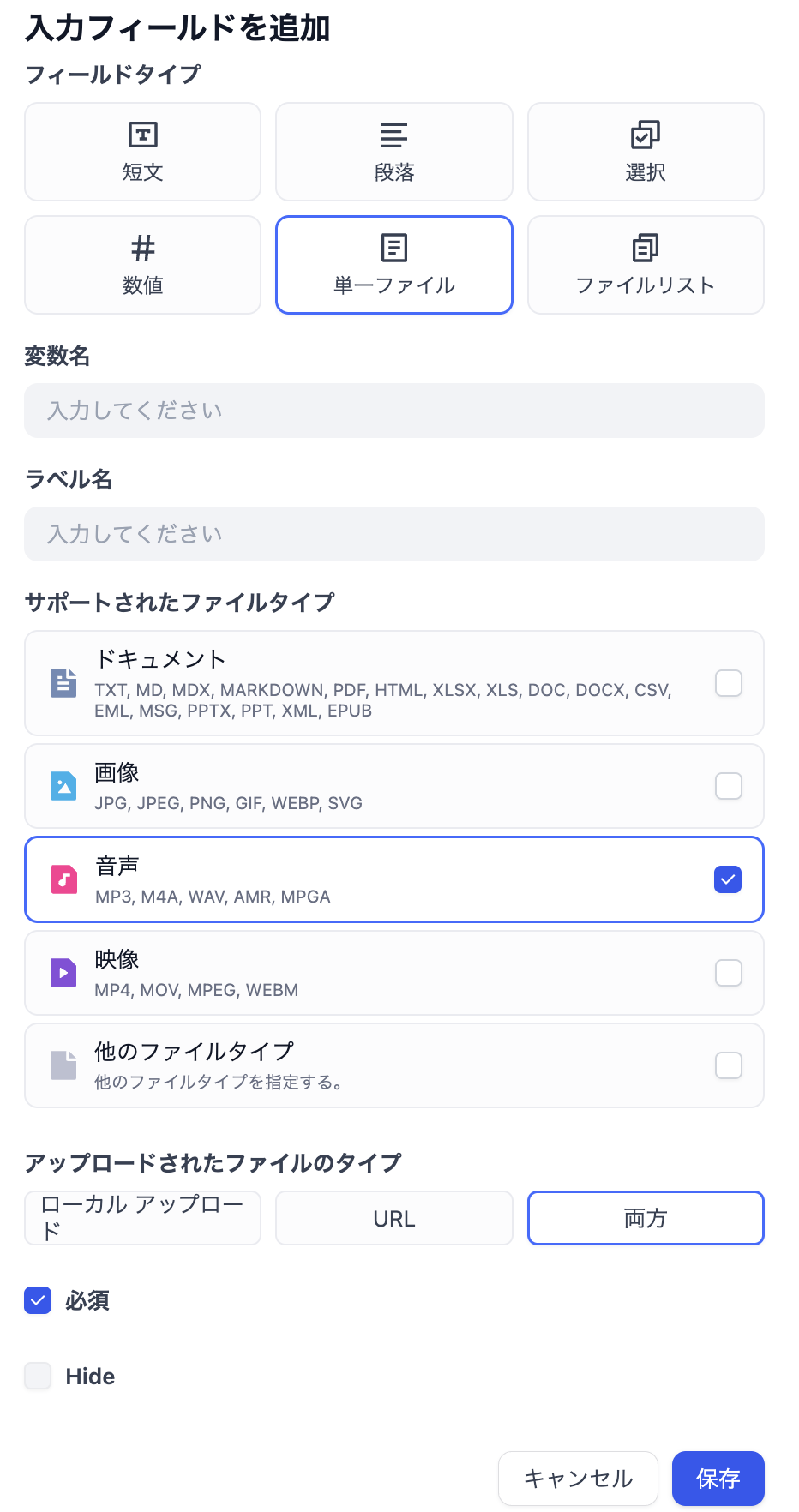Click the 画像 image file icon

63,786
